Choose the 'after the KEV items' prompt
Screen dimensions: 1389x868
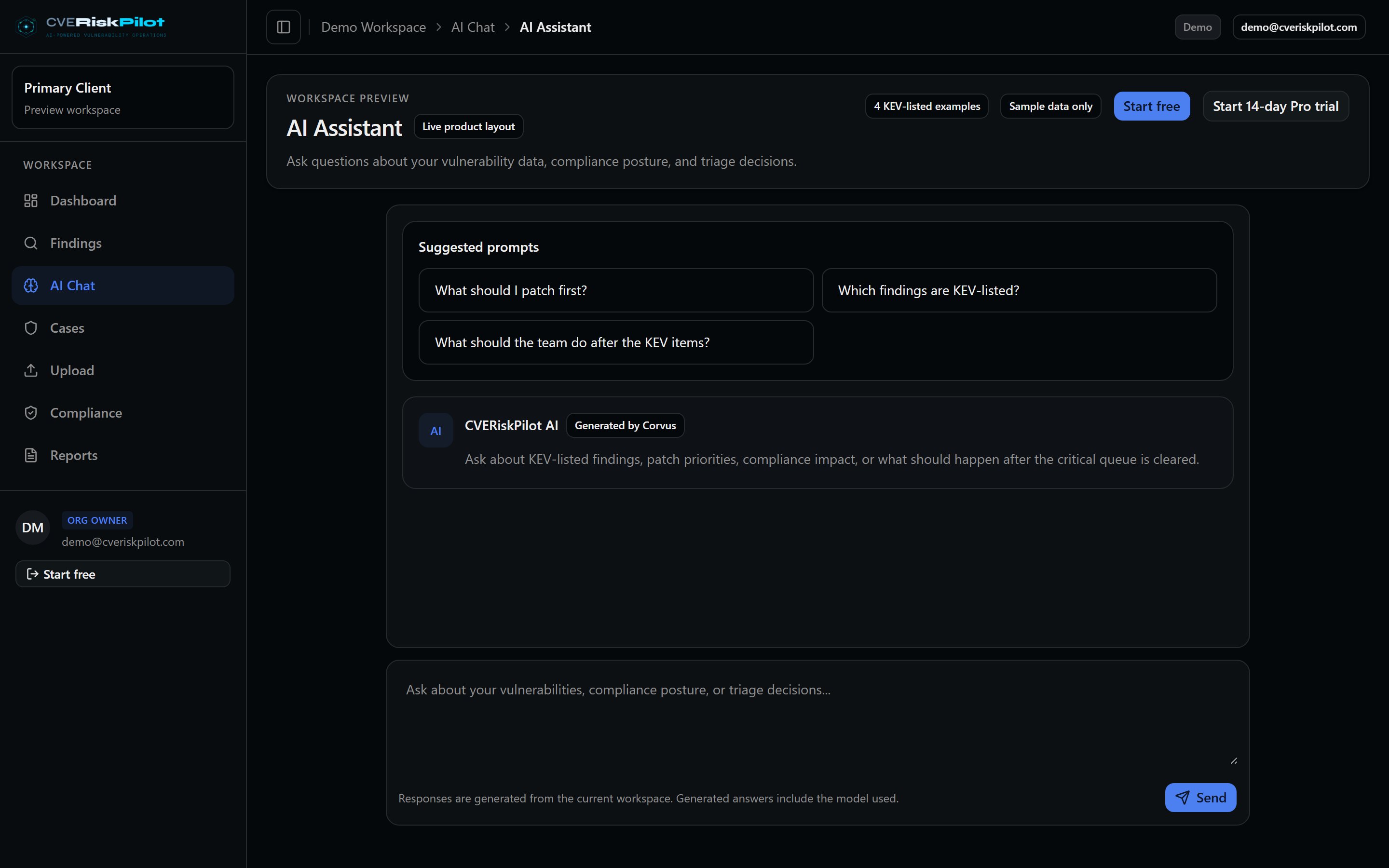click(x=616, y=342)
